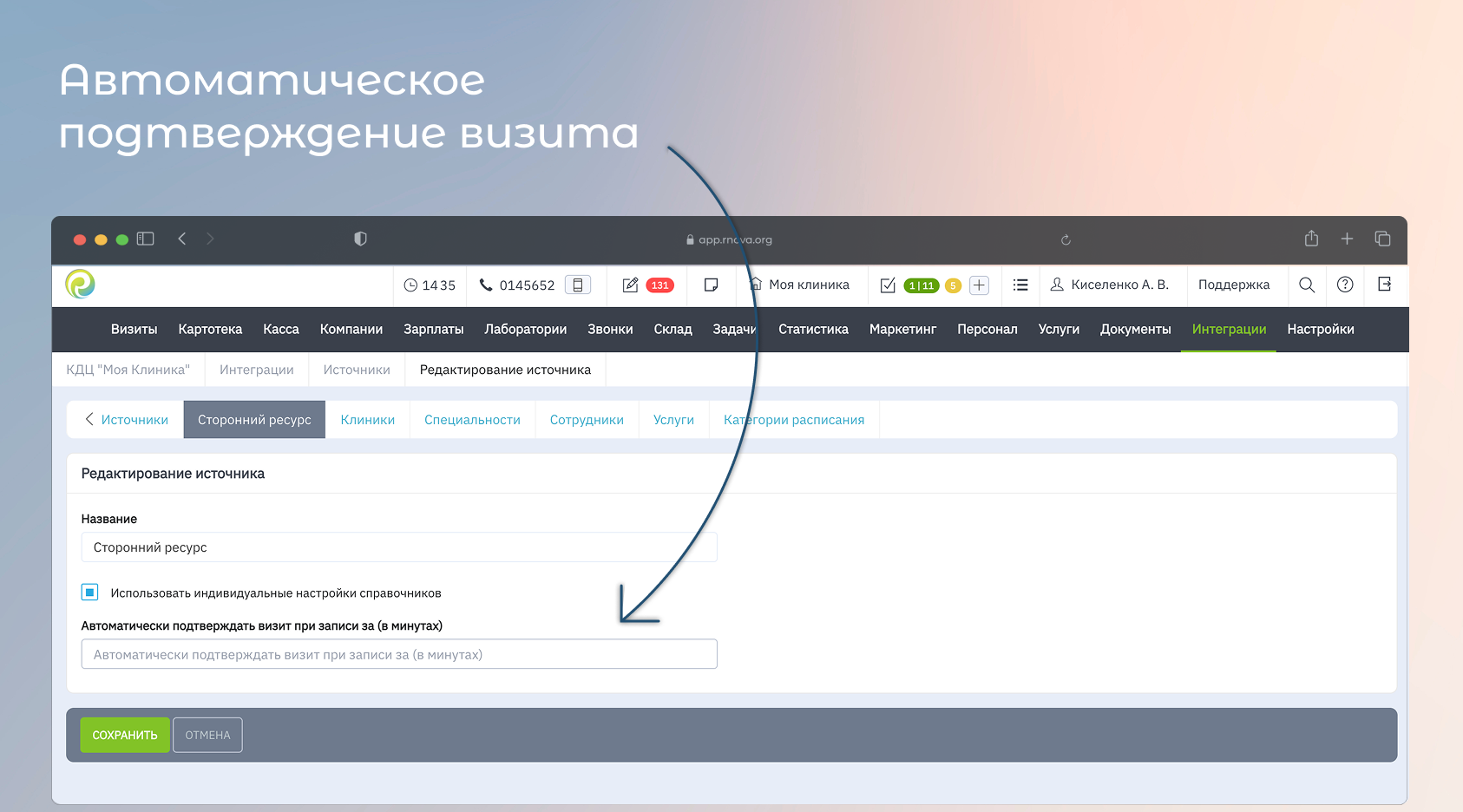Open the list view icon in header
This screenshot has height=812, width=1463.
click(1020, 285)
